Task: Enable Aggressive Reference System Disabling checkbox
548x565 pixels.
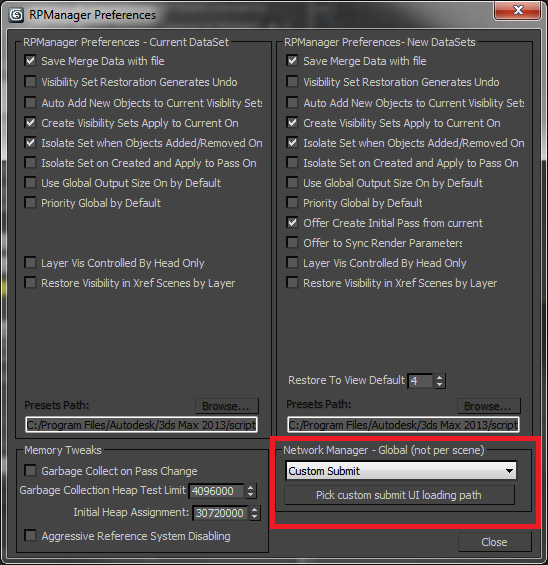Action: coord(31,535)
